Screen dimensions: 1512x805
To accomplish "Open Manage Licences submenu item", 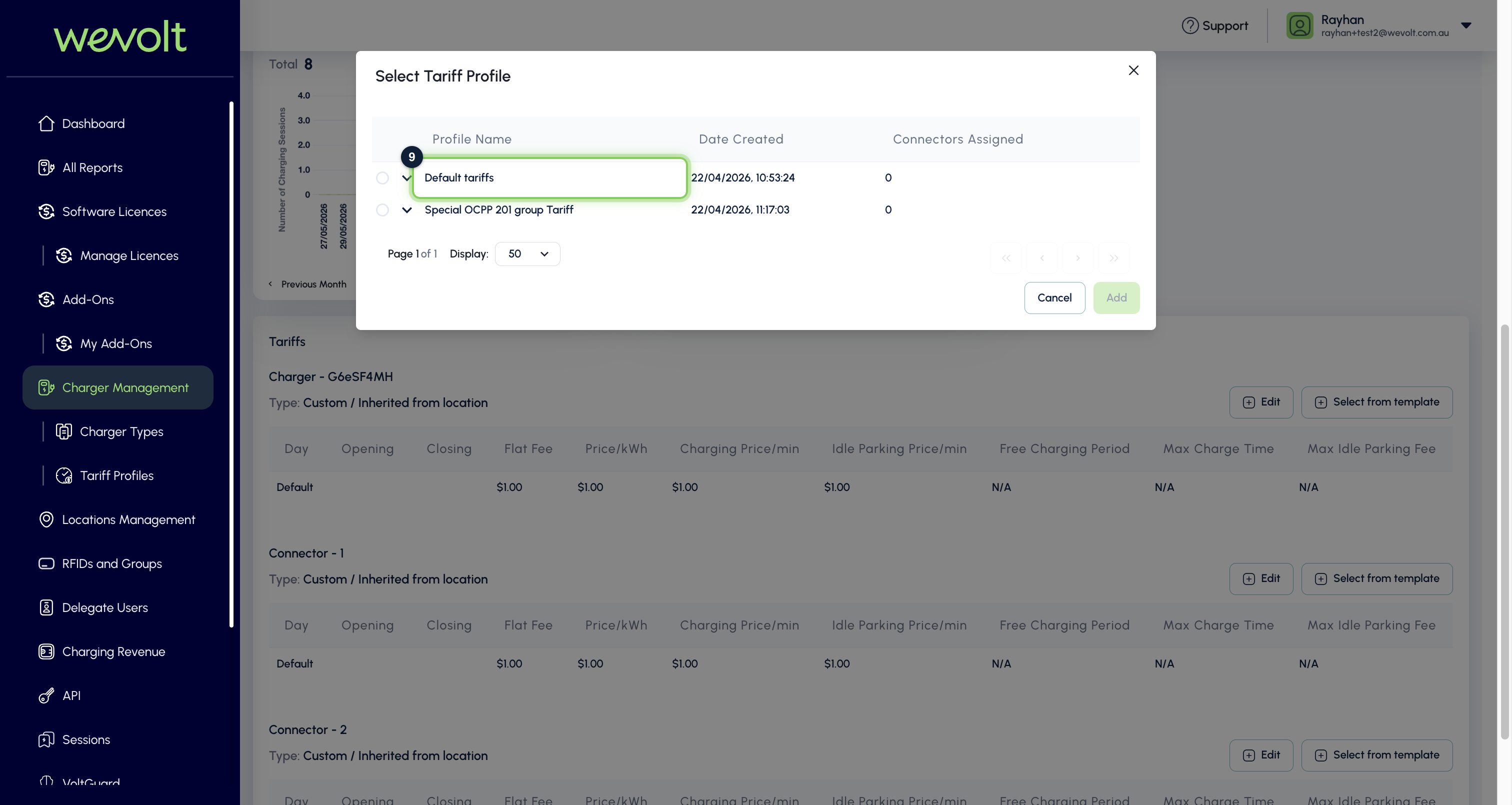I will pos(129,255).
